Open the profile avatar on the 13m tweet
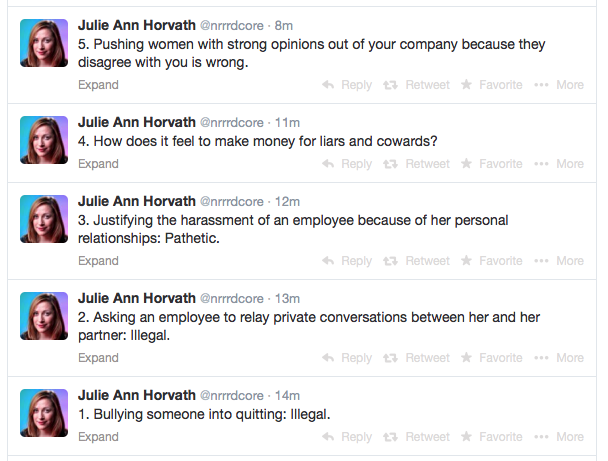This screenshot has width=608, height=461. (44, 316)
